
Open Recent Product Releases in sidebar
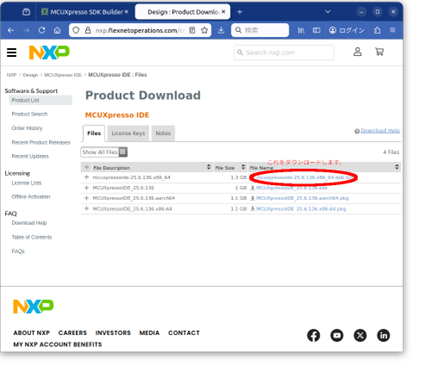click(41, 142)
